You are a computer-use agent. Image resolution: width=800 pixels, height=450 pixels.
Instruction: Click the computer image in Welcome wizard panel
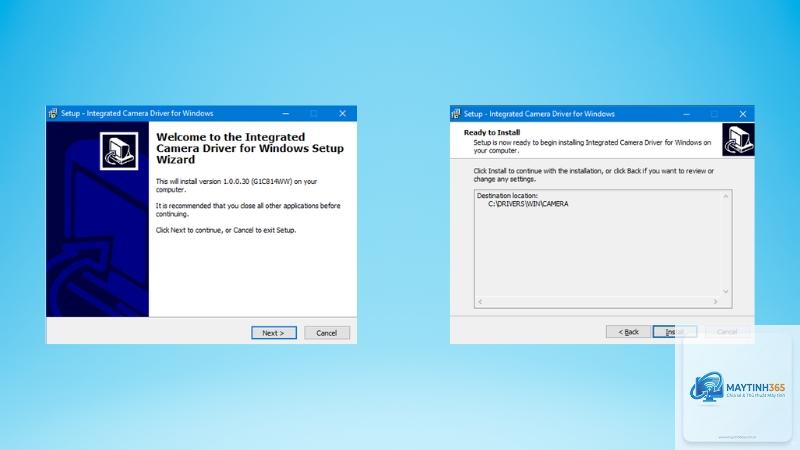tap(119, 151)
